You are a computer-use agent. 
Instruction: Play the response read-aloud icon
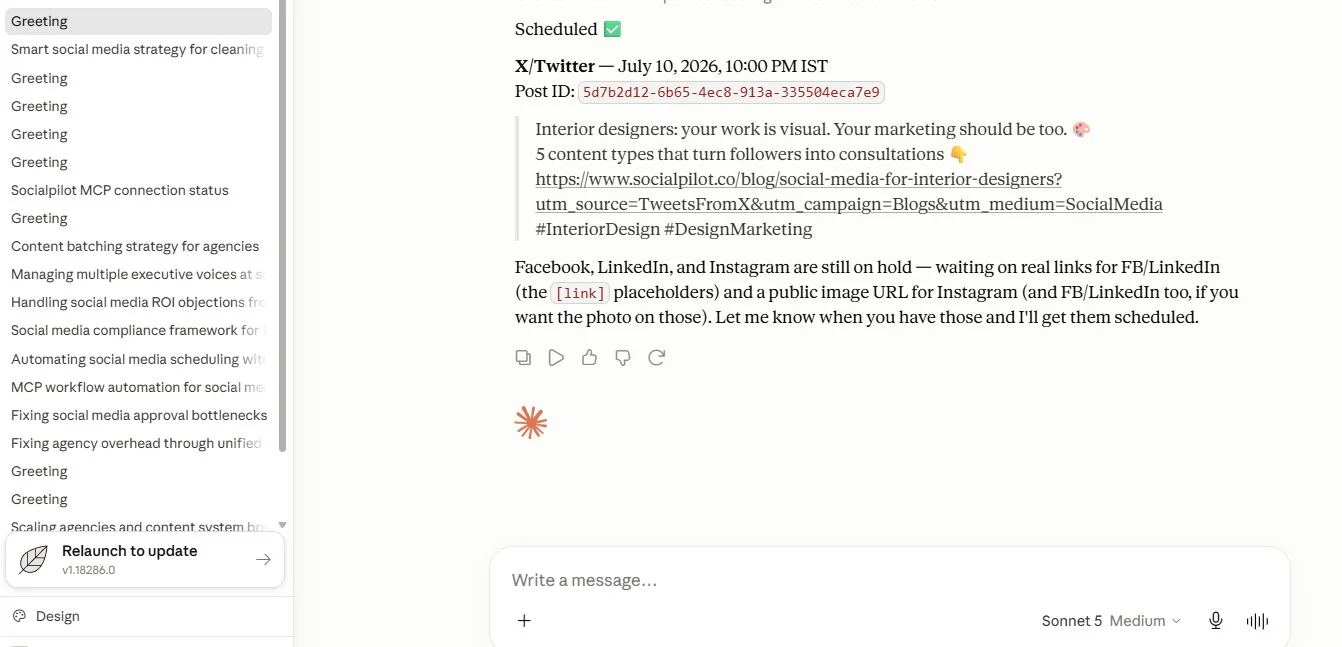click(556, 357)
